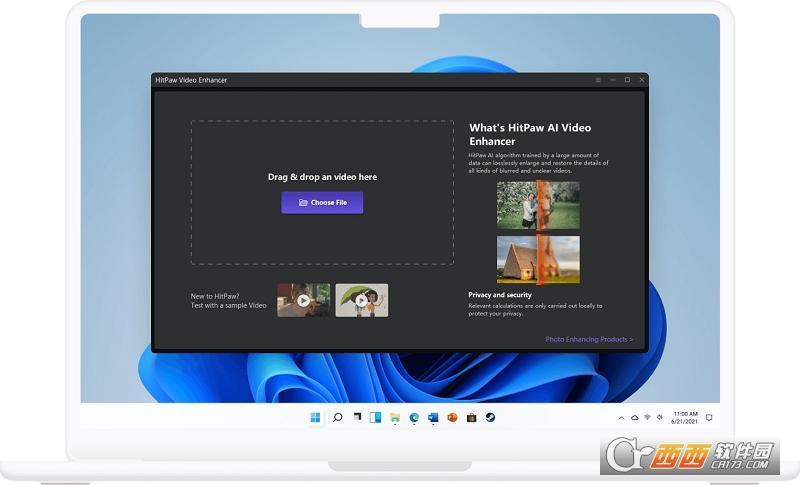Open Steam from the taskbar
The width and height of the screenshot is (800, 485).
click(490, 418)
